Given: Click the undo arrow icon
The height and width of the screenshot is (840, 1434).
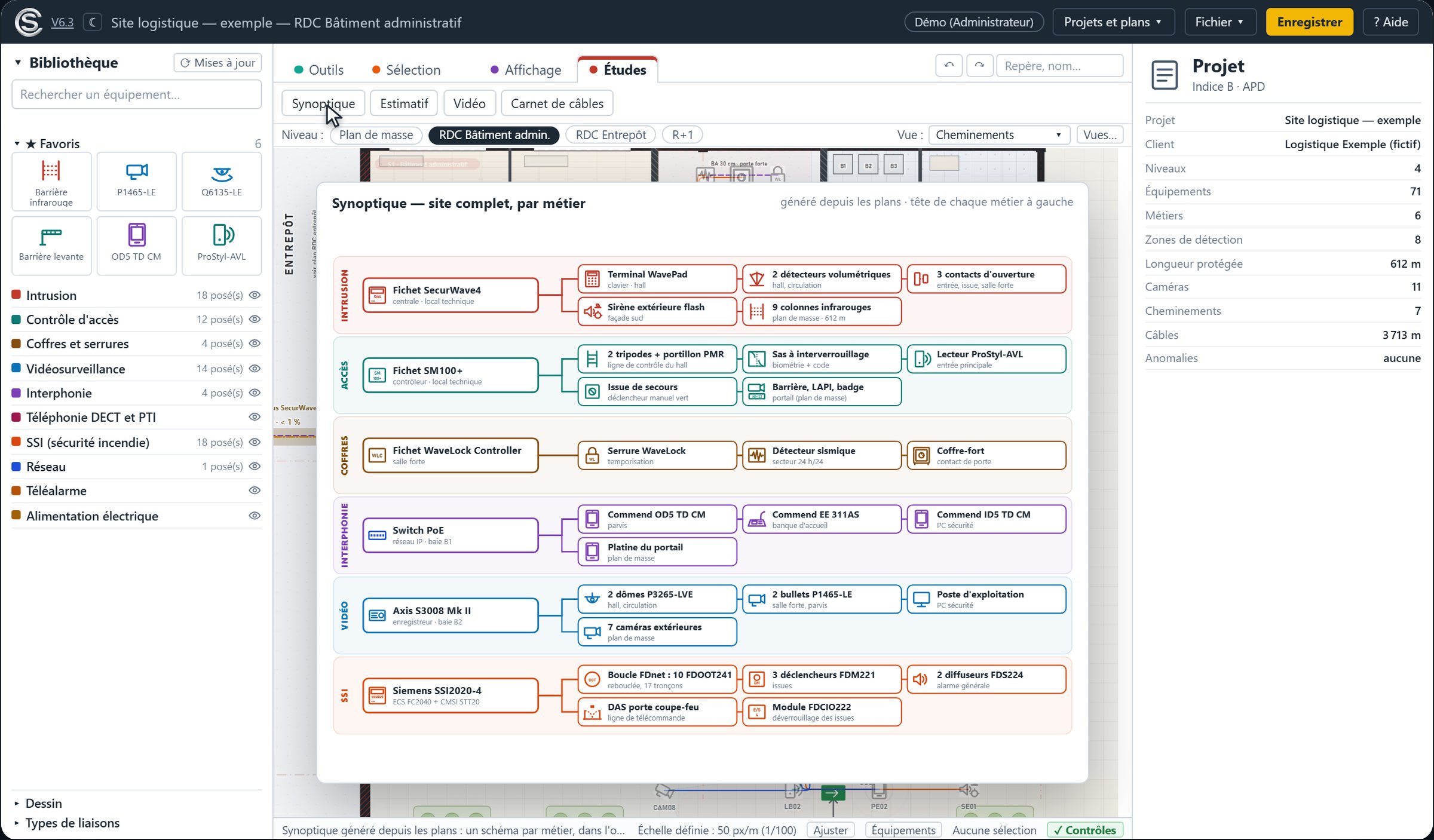Looking at the screenshot, I should coord(949,65).
